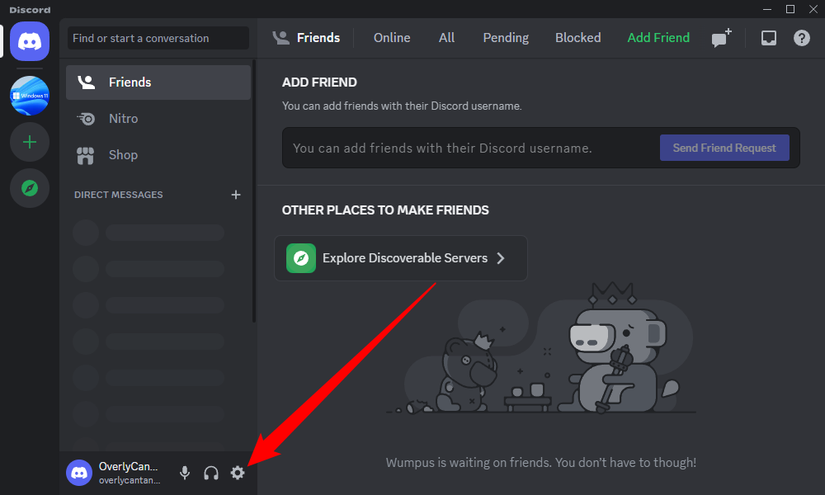
Task: Open the Explore Discoverable Servers compass icon in the sidebar
Action: [29, 188]
